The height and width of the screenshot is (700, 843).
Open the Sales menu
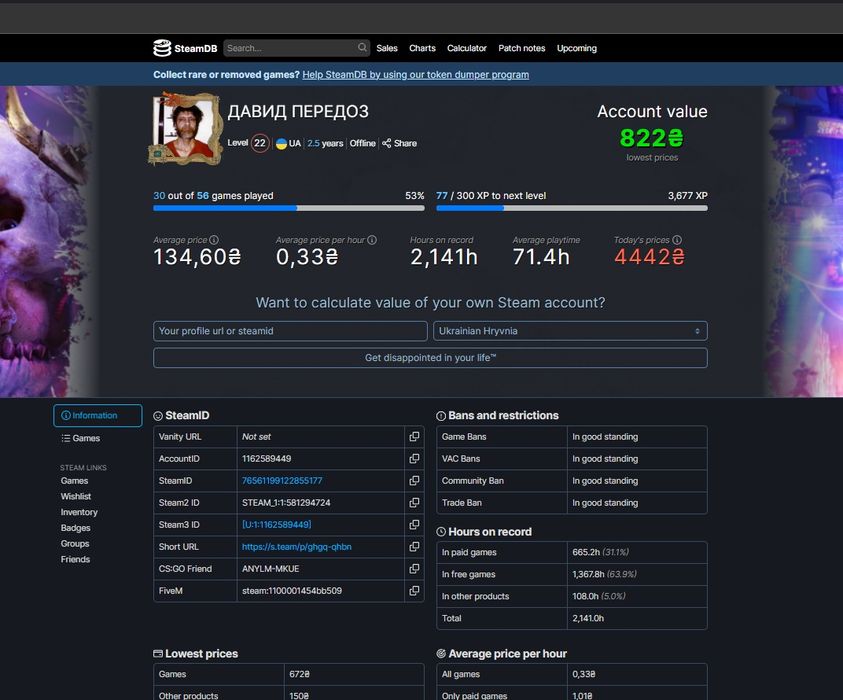coord(387,48)
